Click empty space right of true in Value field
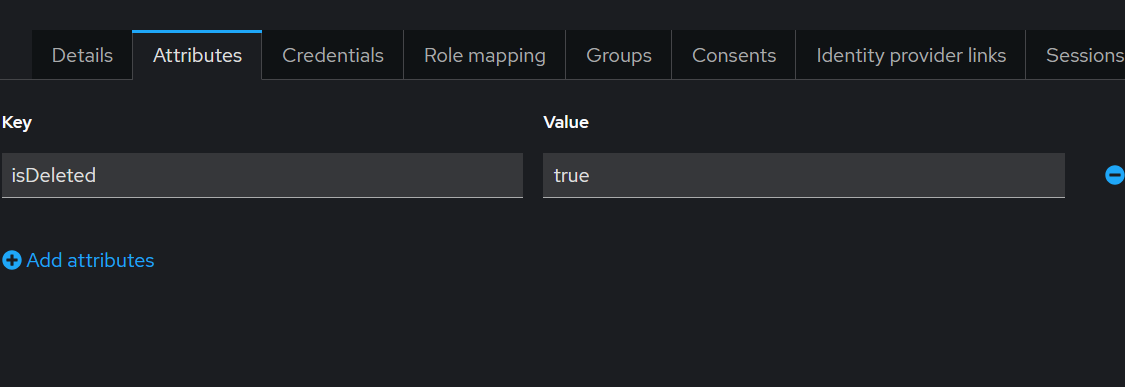This screenshot has width=1125, height=387. coord(825,175)
